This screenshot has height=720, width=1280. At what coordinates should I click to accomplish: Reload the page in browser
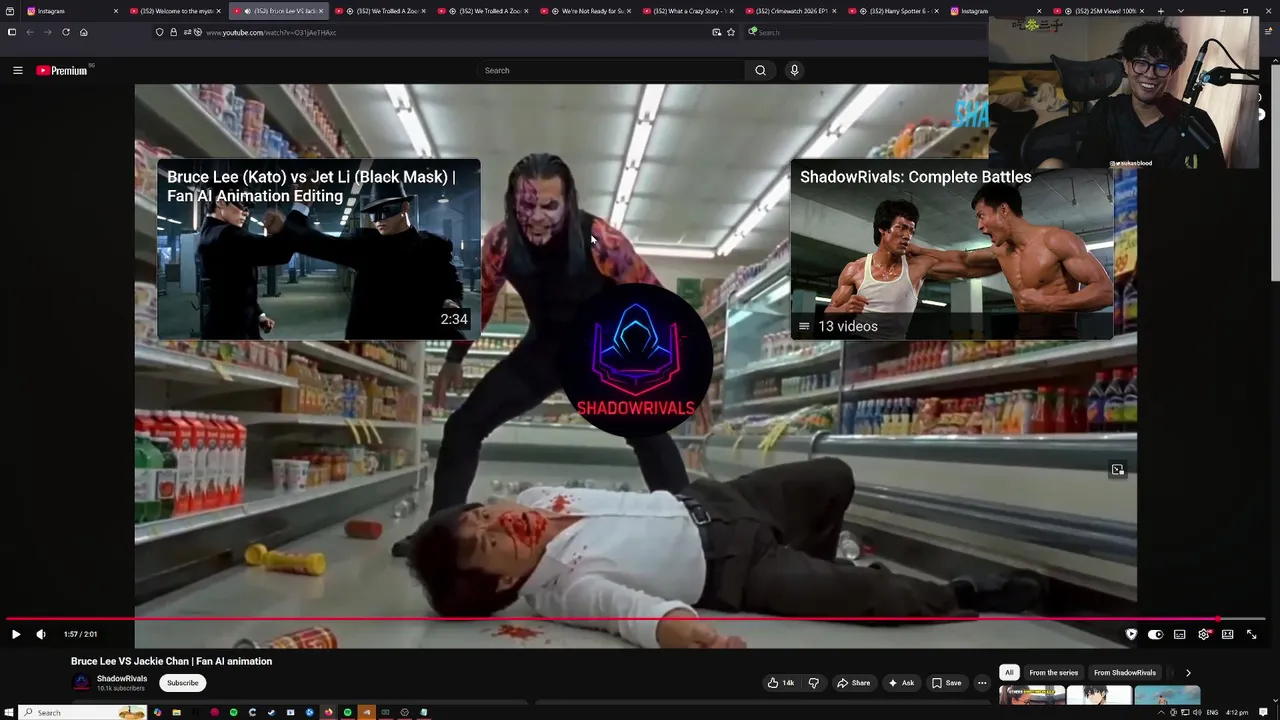(66, 32)
